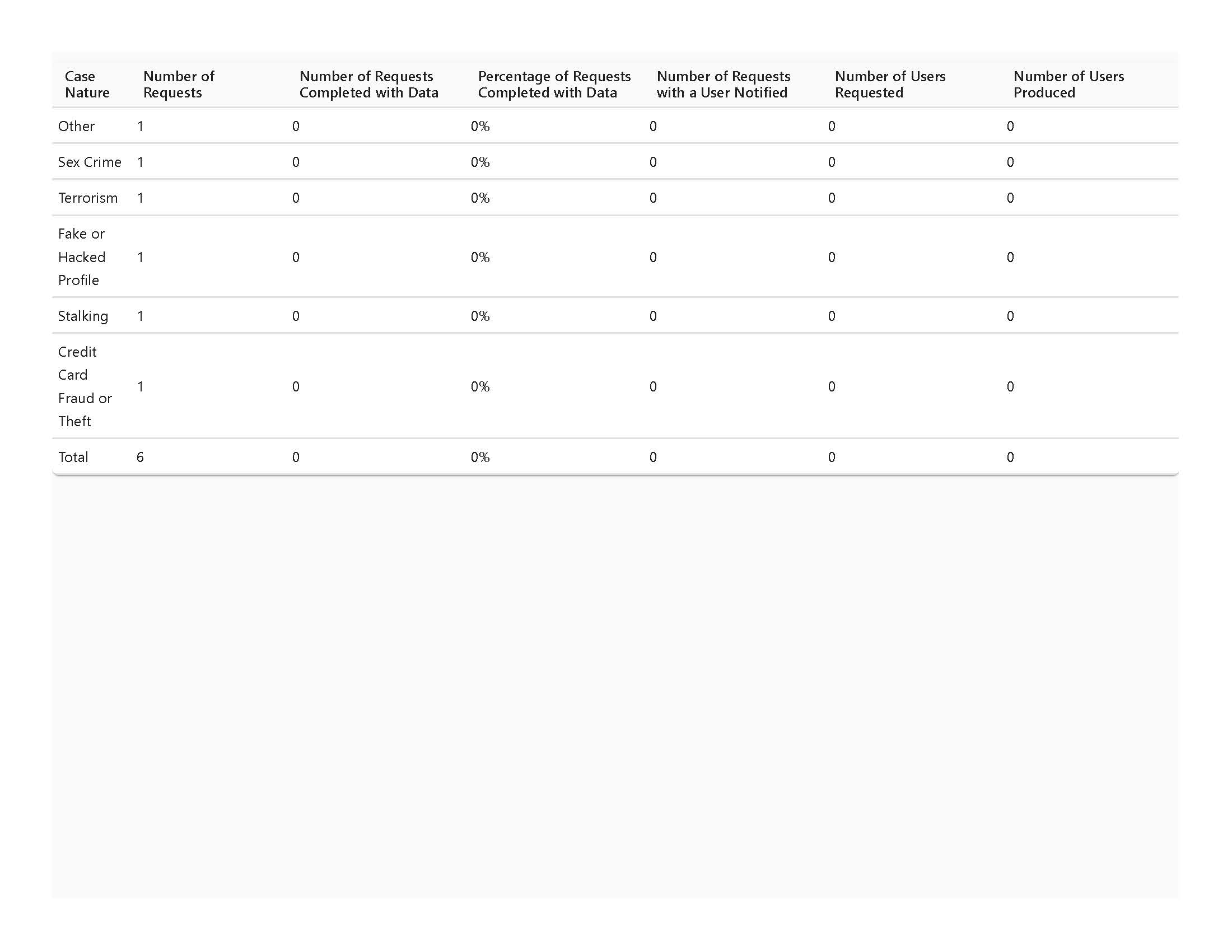
Task: Click the Sex Crime row label
Action: pos(90,162)
